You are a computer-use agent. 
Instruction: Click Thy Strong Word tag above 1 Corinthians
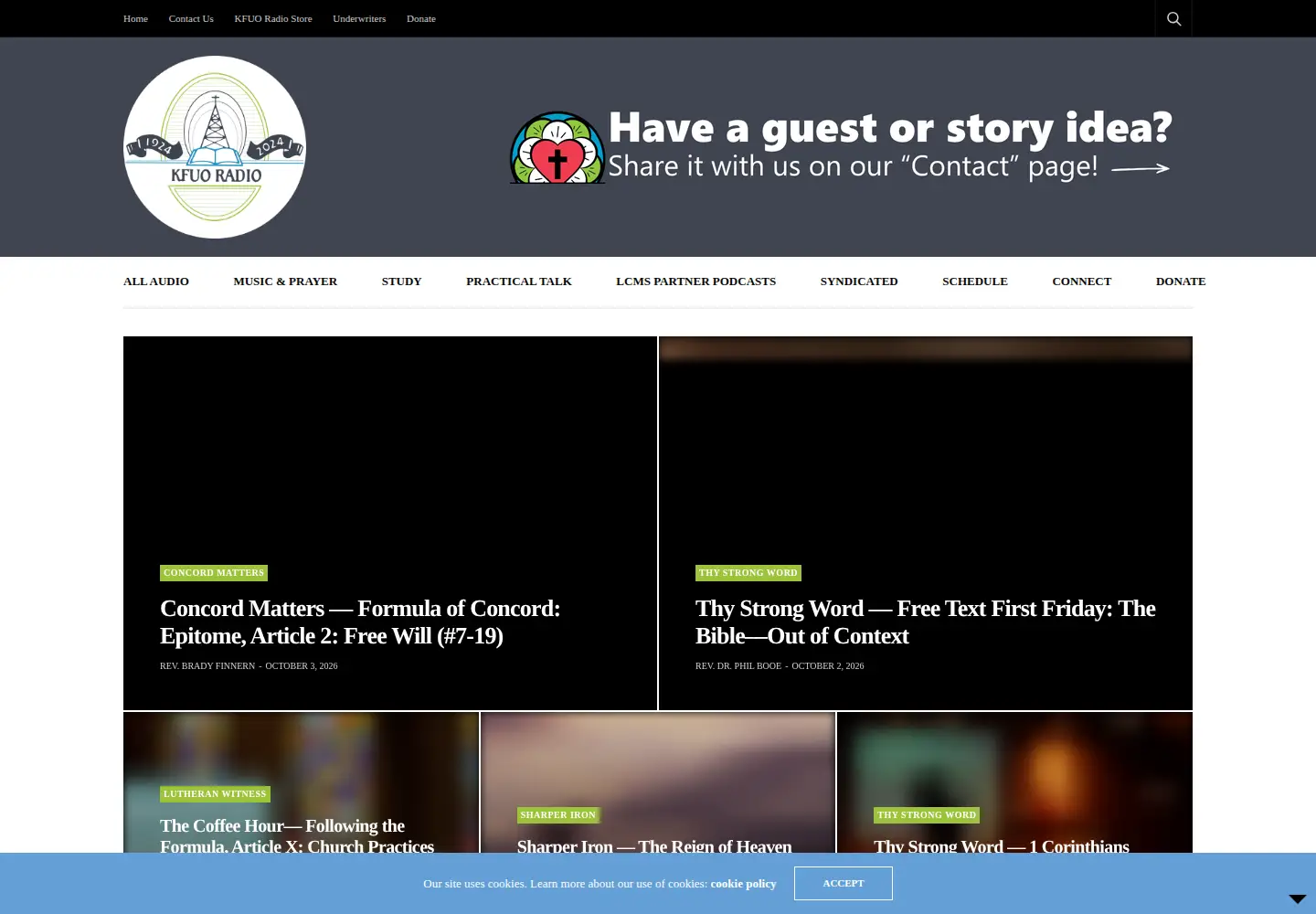click(x=927, y=815)
